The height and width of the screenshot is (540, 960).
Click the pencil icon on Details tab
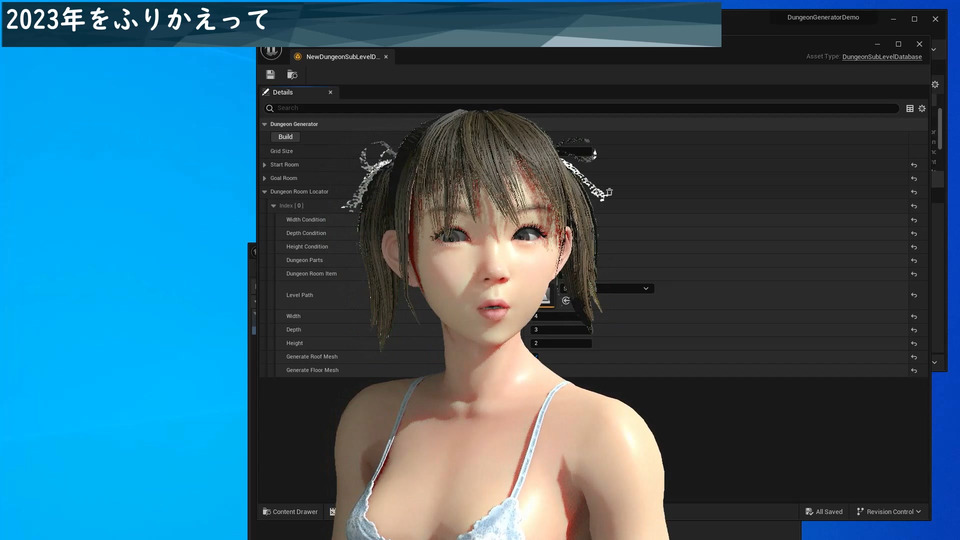[x=266, y=92]
